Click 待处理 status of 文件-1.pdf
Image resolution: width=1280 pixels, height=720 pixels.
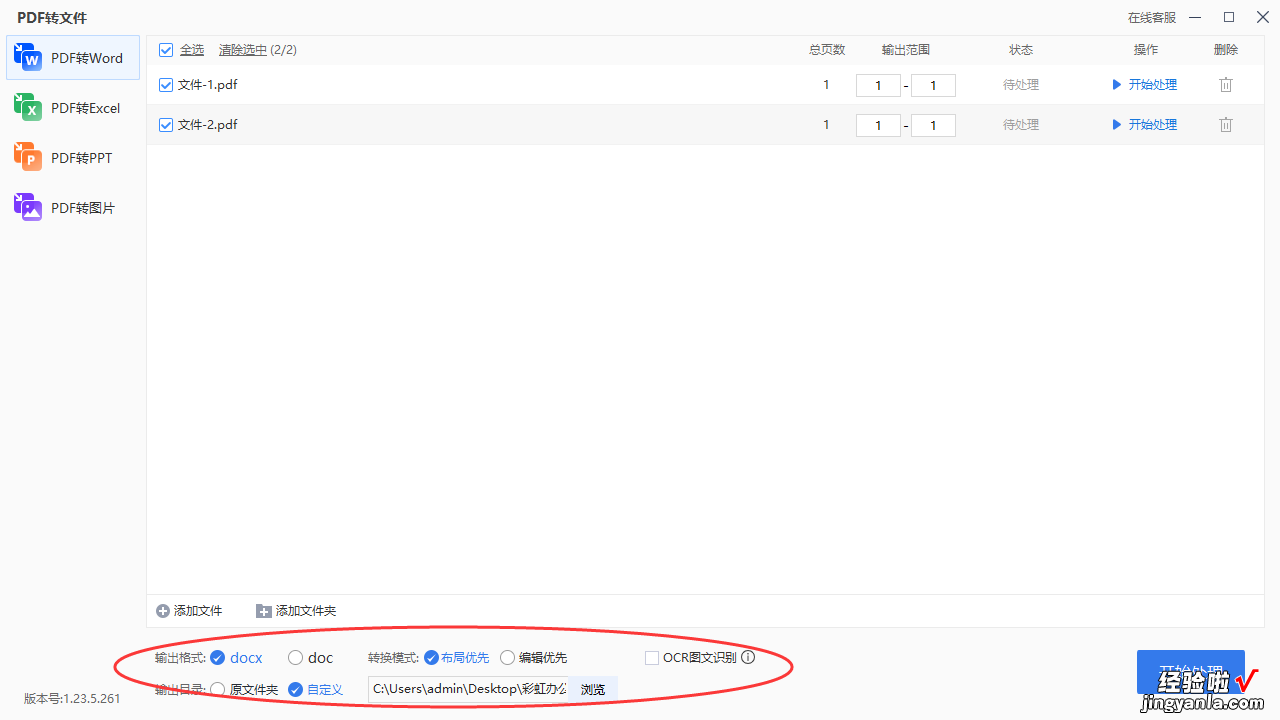tap(1021, 85)
